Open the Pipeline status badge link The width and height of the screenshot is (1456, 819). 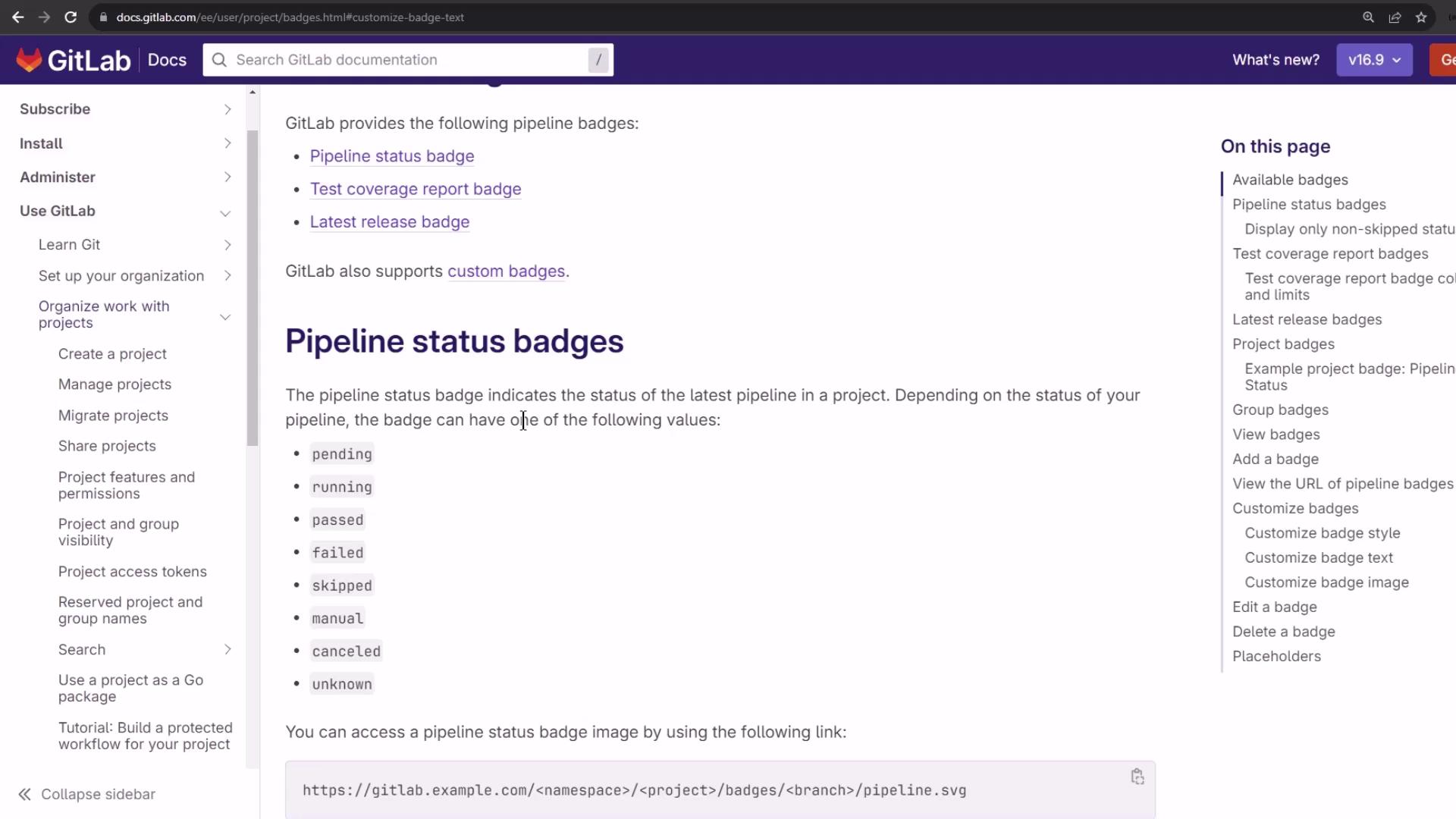tap(392, 156)
